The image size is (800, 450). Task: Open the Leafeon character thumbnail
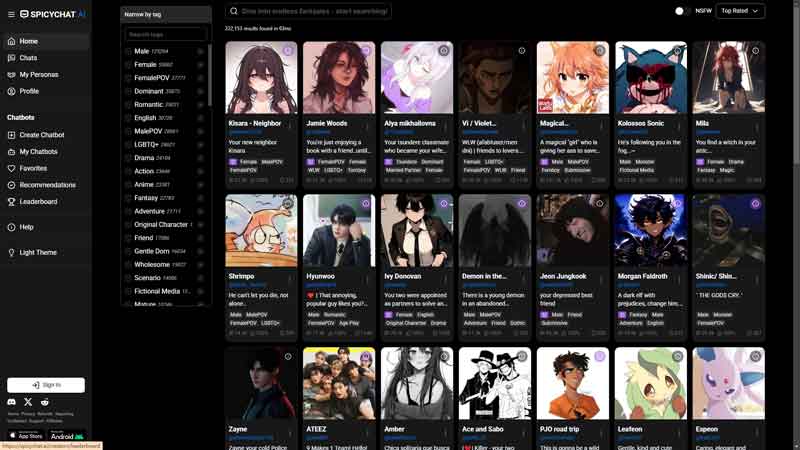coord(651,384)
